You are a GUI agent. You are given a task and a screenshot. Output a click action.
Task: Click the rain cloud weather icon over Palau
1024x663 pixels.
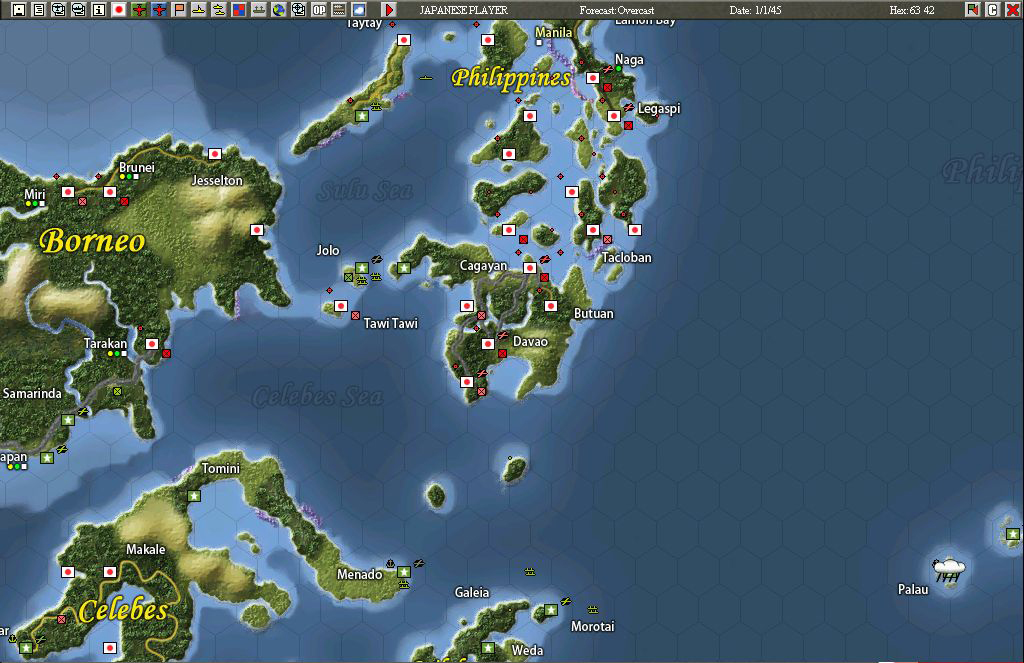[x=948, y=570]
